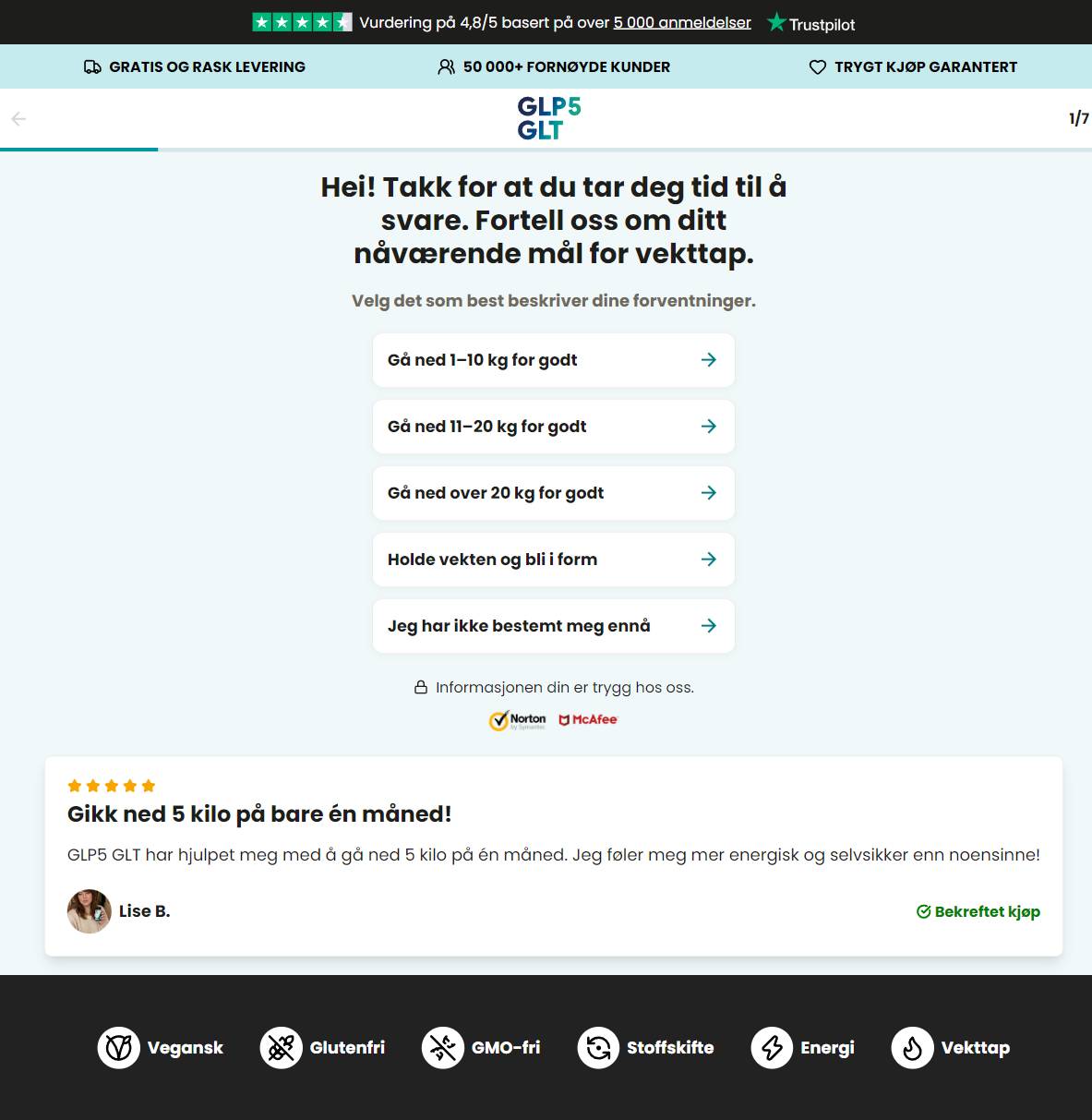Click the Vegansk leaf icon
Viewport: 1092px width, 1120px height.
point(119,1048)
